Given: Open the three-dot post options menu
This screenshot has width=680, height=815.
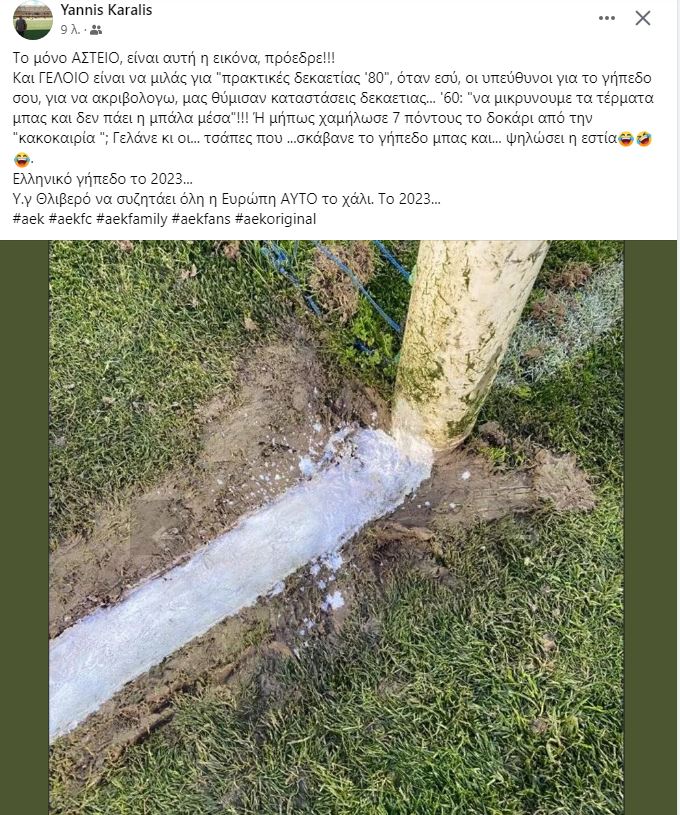Looking at the screenshot, I should 607,18.
